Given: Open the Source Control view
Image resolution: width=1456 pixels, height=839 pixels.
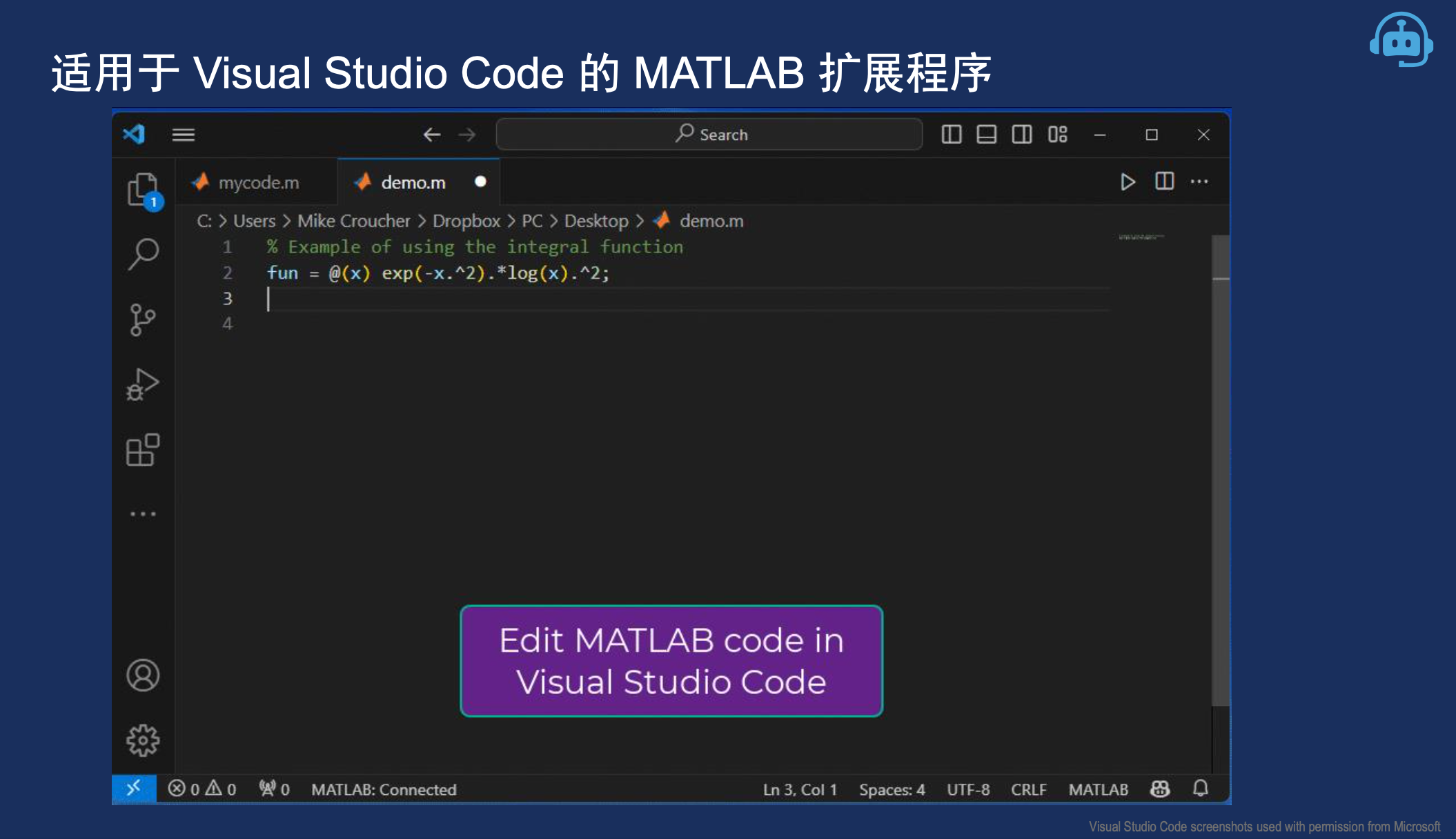Looking at the screenshot, I should pos(143,320).
